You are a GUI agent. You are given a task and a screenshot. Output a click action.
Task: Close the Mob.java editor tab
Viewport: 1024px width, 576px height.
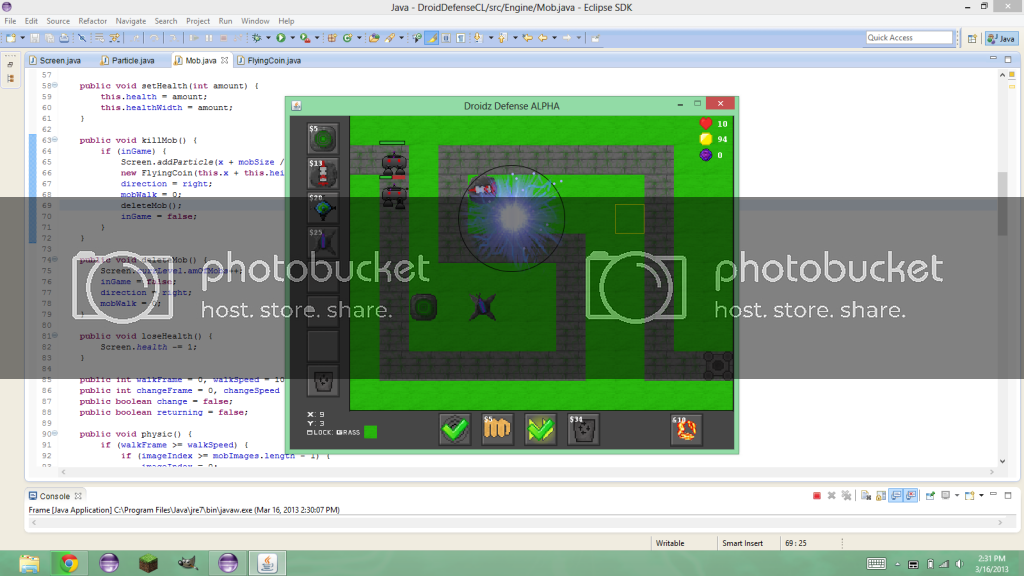[225, 60]
